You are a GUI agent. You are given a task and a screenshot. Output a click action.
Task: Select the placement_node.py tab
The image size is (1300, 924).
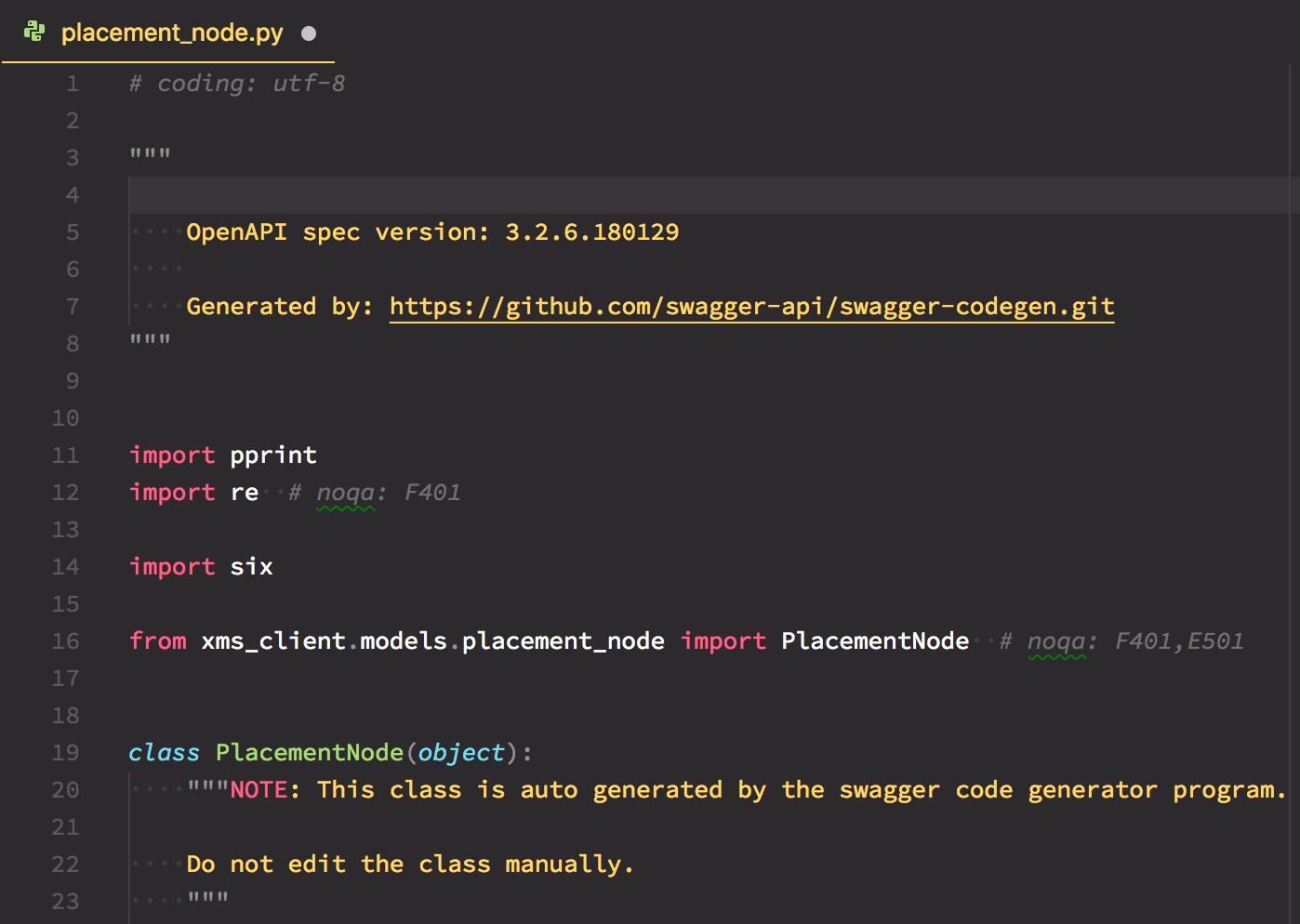click(170, 32)
